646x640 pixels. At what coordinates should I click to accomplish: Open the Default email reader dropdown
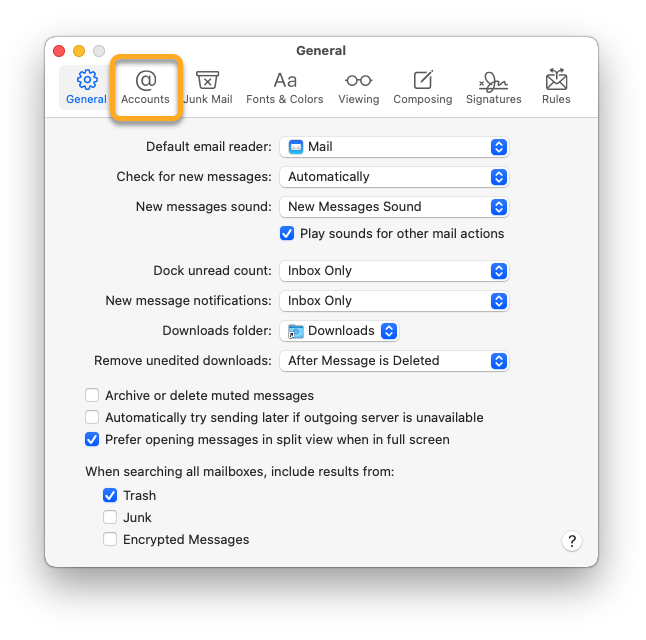click(394, 147)
